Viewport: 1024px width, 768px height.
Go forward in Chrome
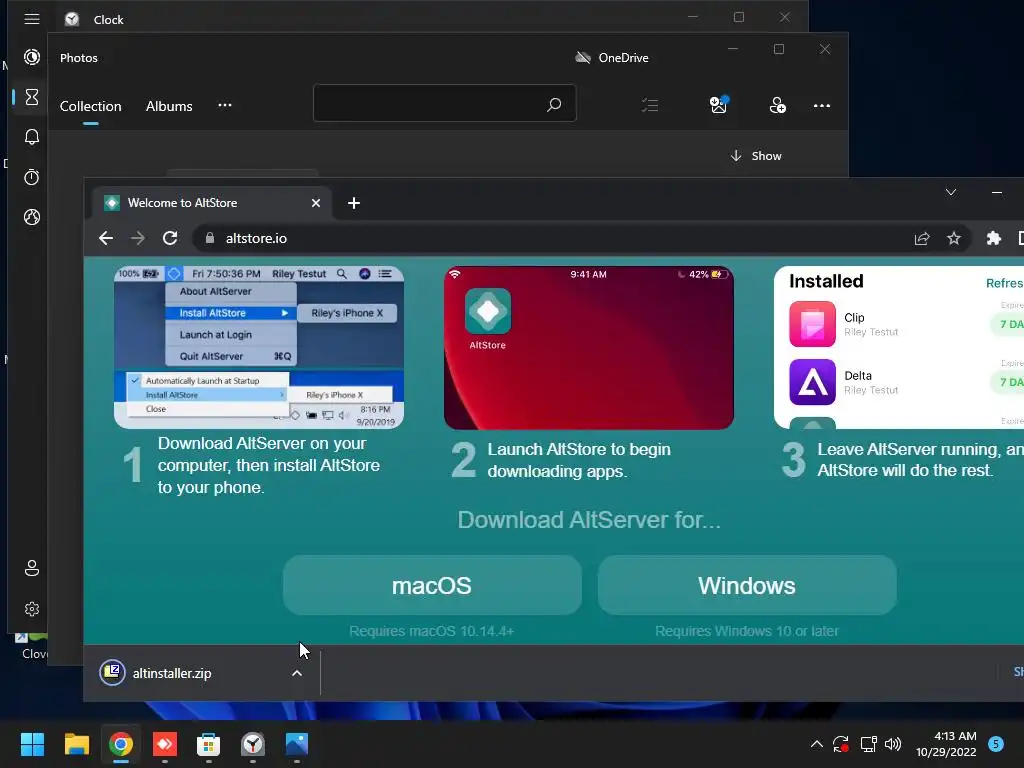coord(138,238)
